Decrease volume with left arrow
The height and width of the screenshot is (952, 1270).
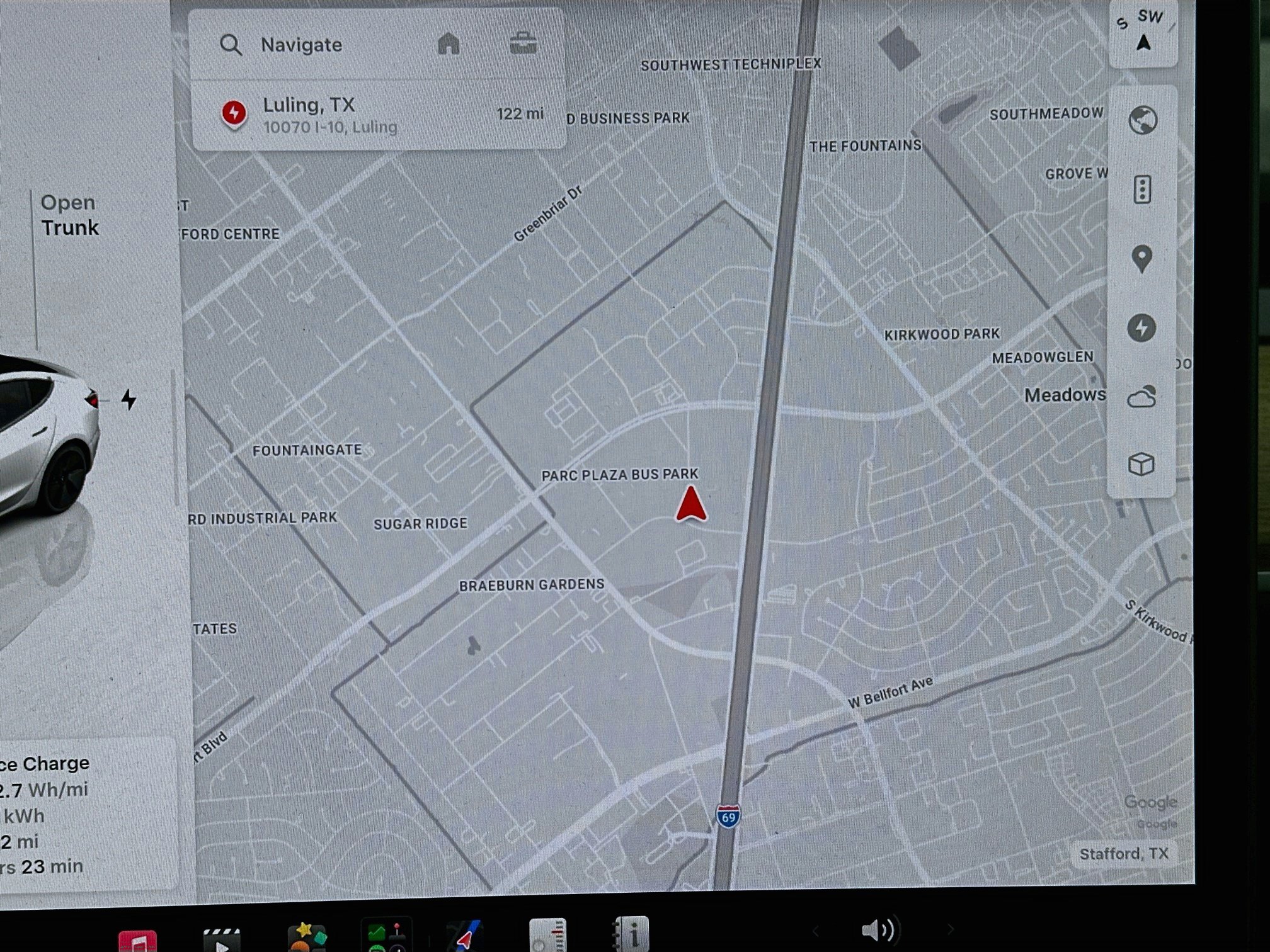pyautogui.click(x=815, y=930)
